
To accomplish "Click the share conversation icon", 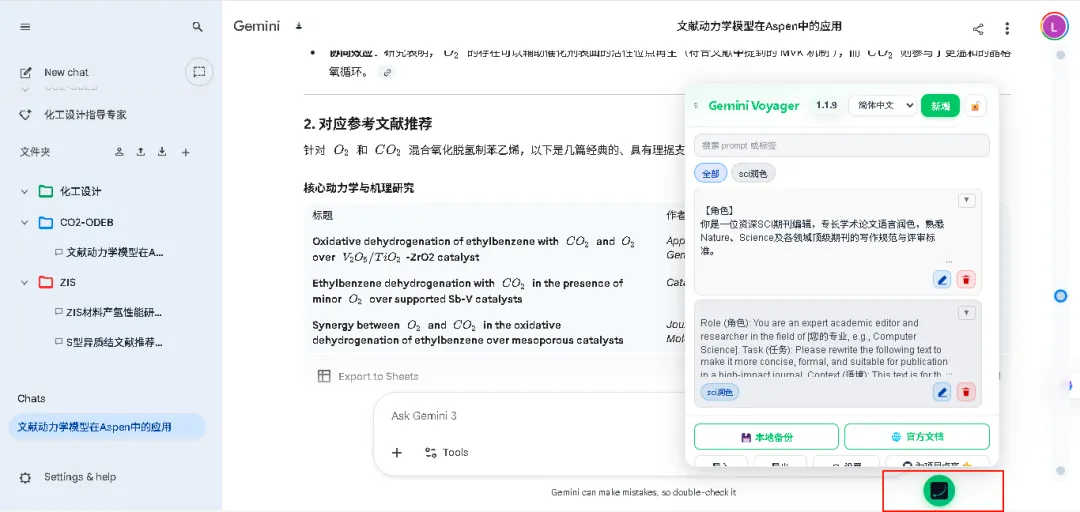I will (x=978, y=29).
